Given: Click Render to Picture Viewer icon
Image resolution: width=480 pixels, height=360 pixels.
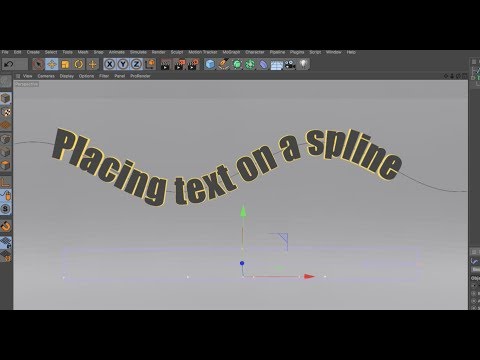Looking at the screenshot, I should pos(180,64).
